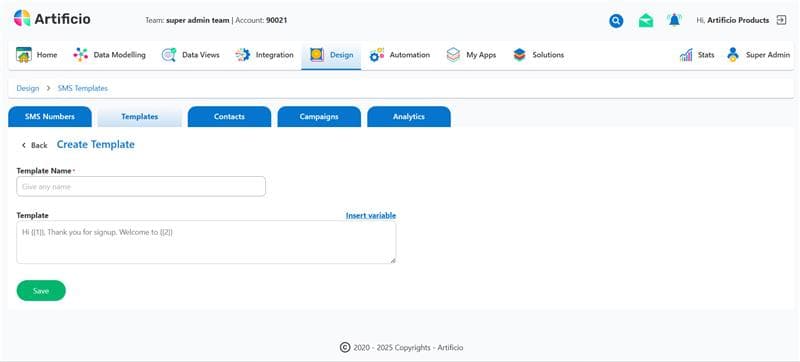Click the SMS Templates breadcrumb link

tap(83, 88)
